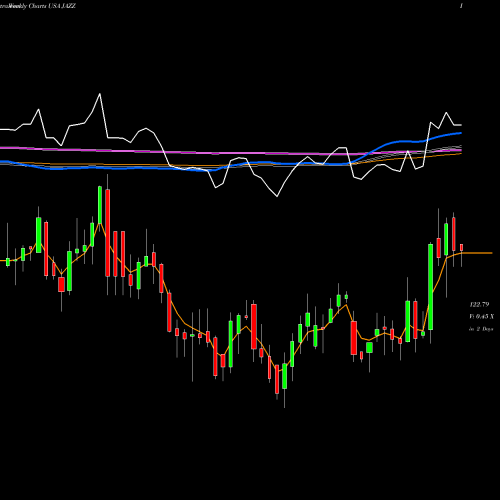The width and height of the screenshot is (500, 500).
Task: Click the last red candlestick on the right
Action: [462, 247]
